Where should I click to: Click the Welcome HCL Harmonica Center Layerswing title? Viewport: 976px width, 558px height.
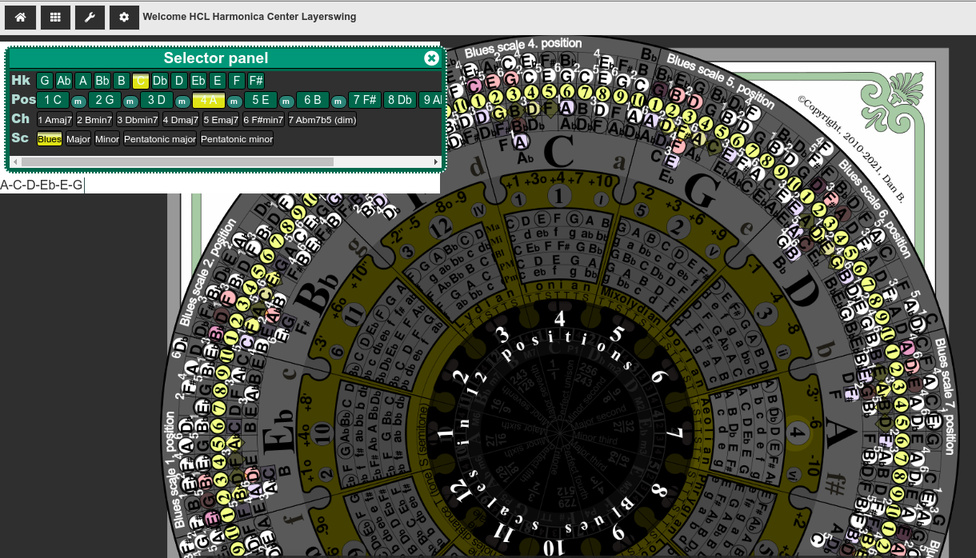click(250, 17)
